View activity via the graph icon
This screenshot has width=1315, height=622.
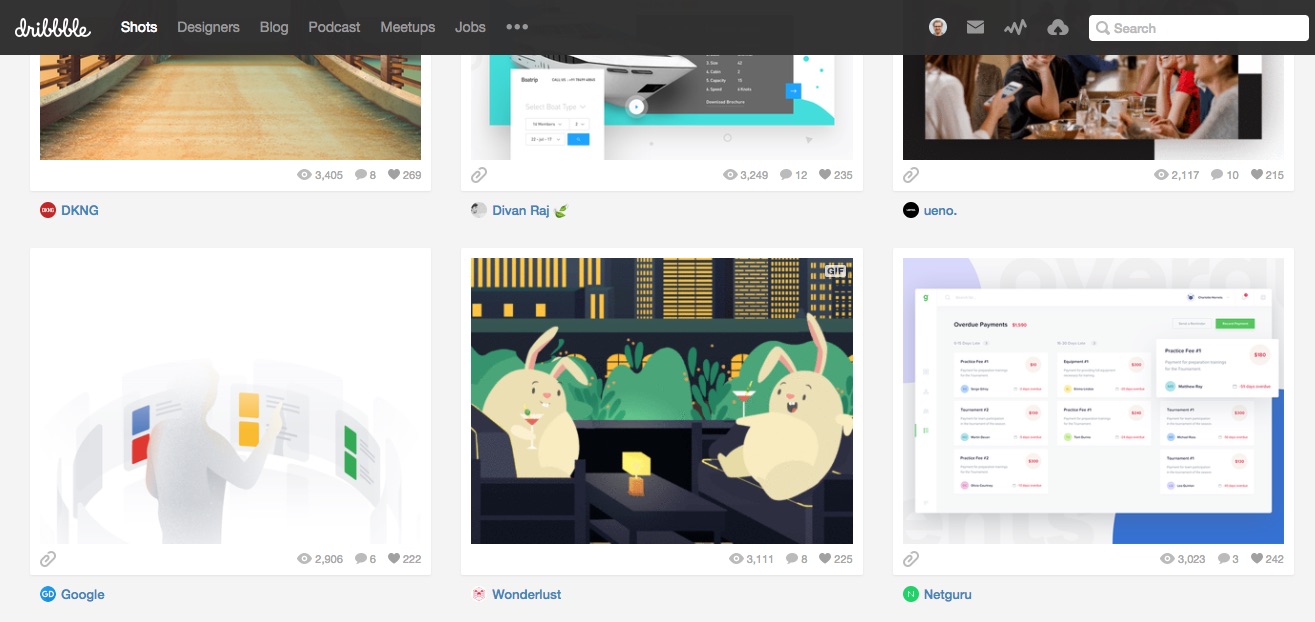point(1016,27)
